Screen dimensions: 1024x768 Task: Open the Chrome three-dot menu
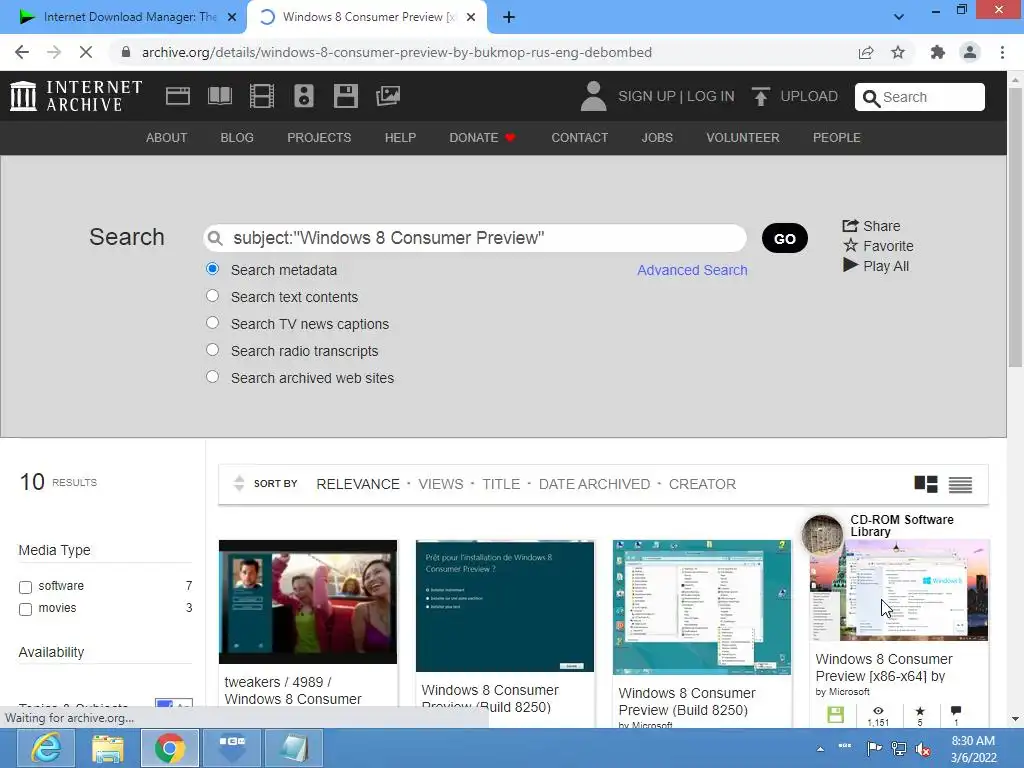click(1002, 52)
